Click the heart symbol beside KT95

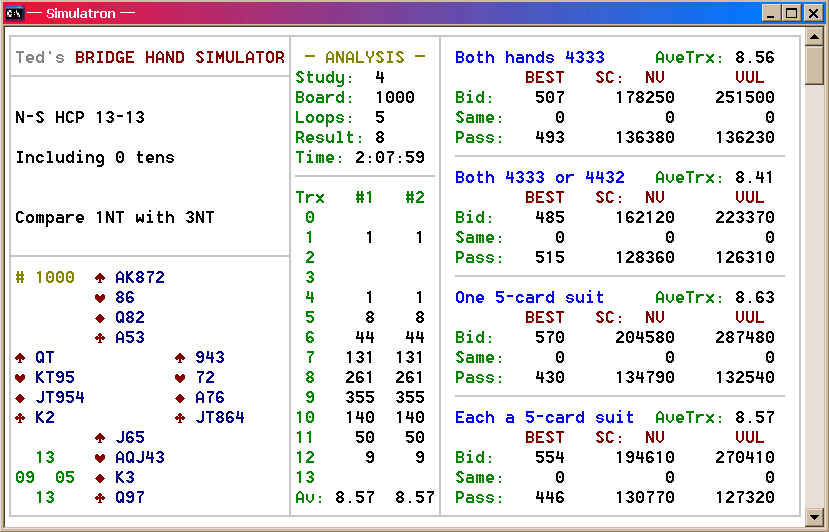click(x=20, y=378)
